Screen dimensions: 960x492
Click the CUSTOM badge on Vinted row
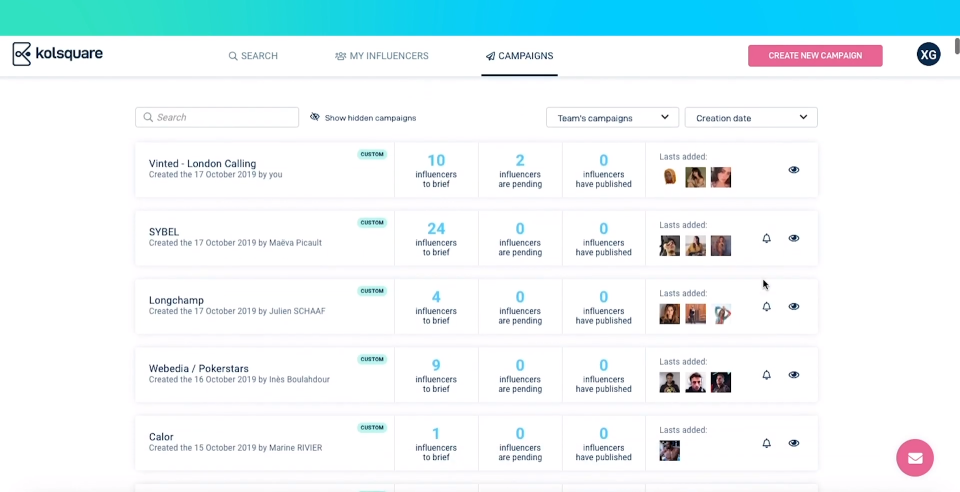pyautogui.click(x=372, y=154)
